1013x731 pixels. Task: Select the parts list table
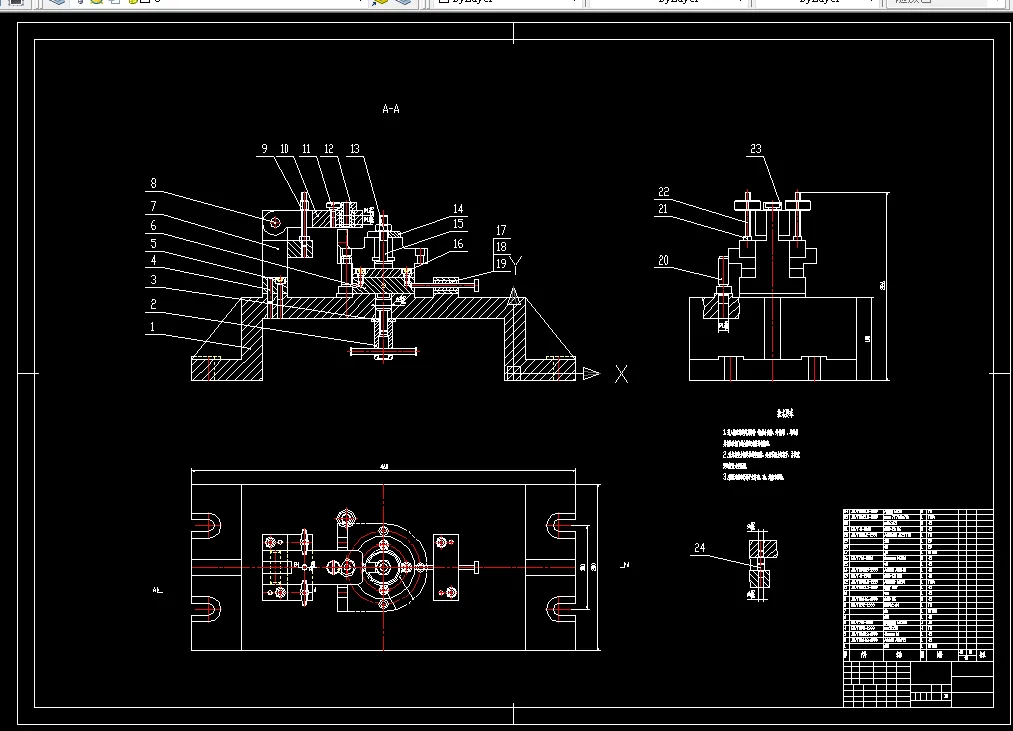point(918,585)
